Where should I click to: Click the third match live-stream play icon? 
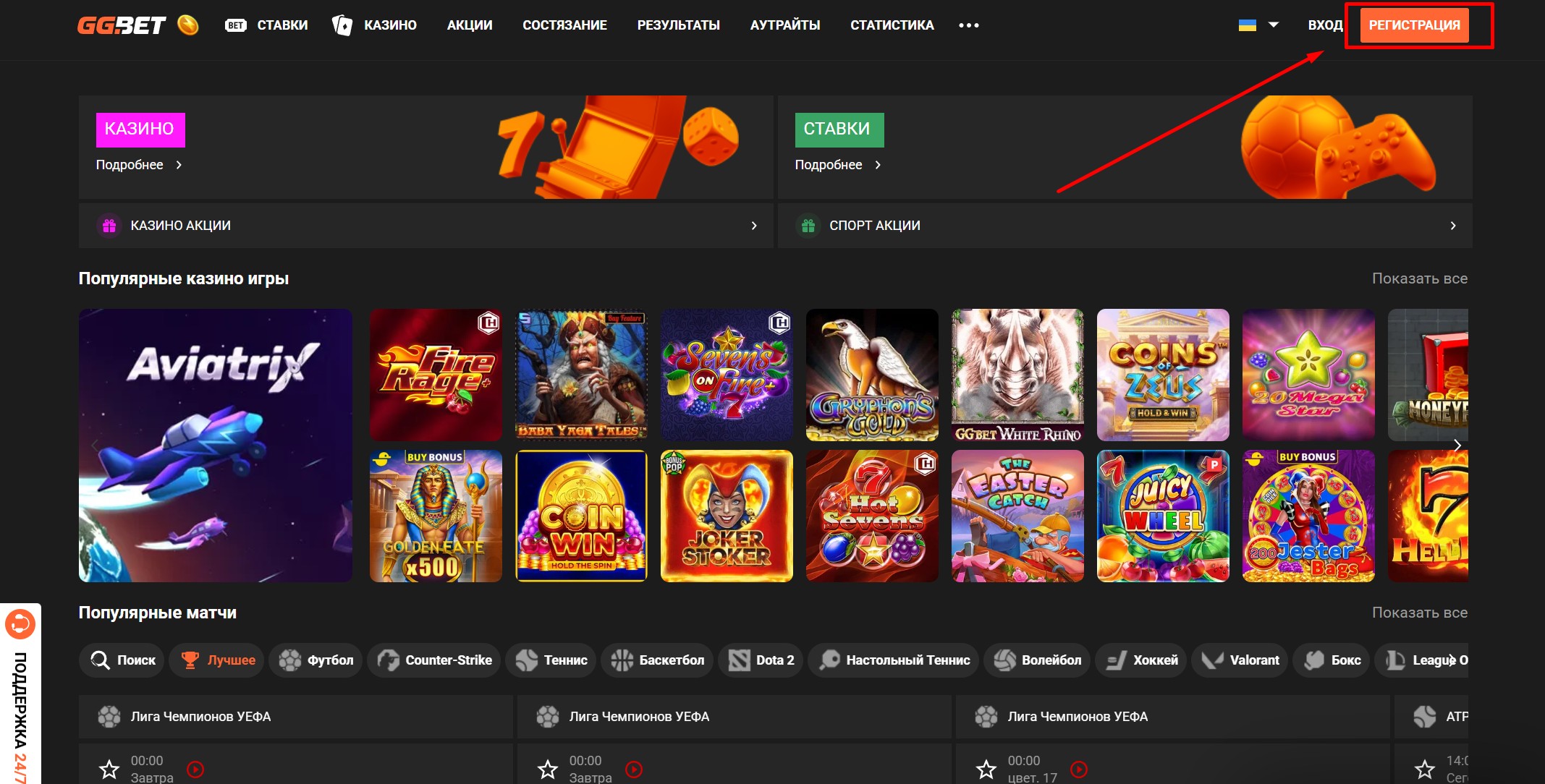tap(1079, 770)
